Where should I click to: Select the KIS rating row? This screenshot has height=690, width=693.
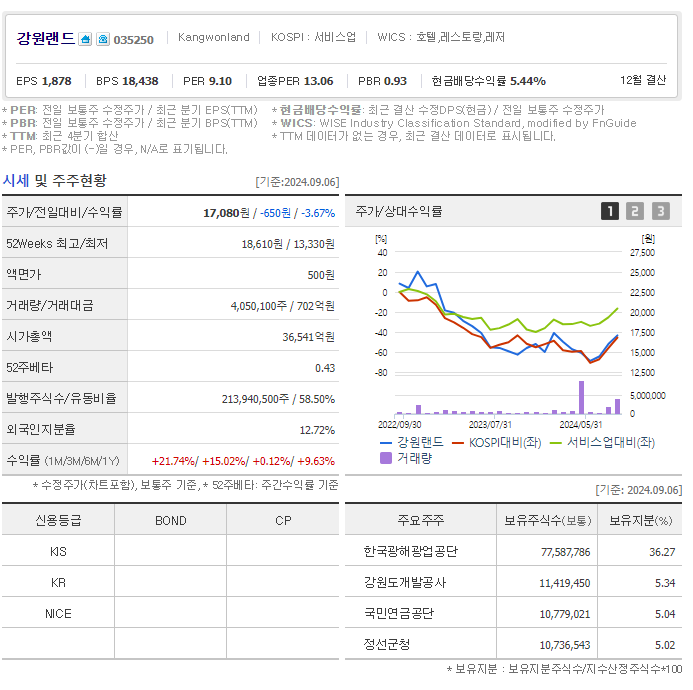pos(171,551)
